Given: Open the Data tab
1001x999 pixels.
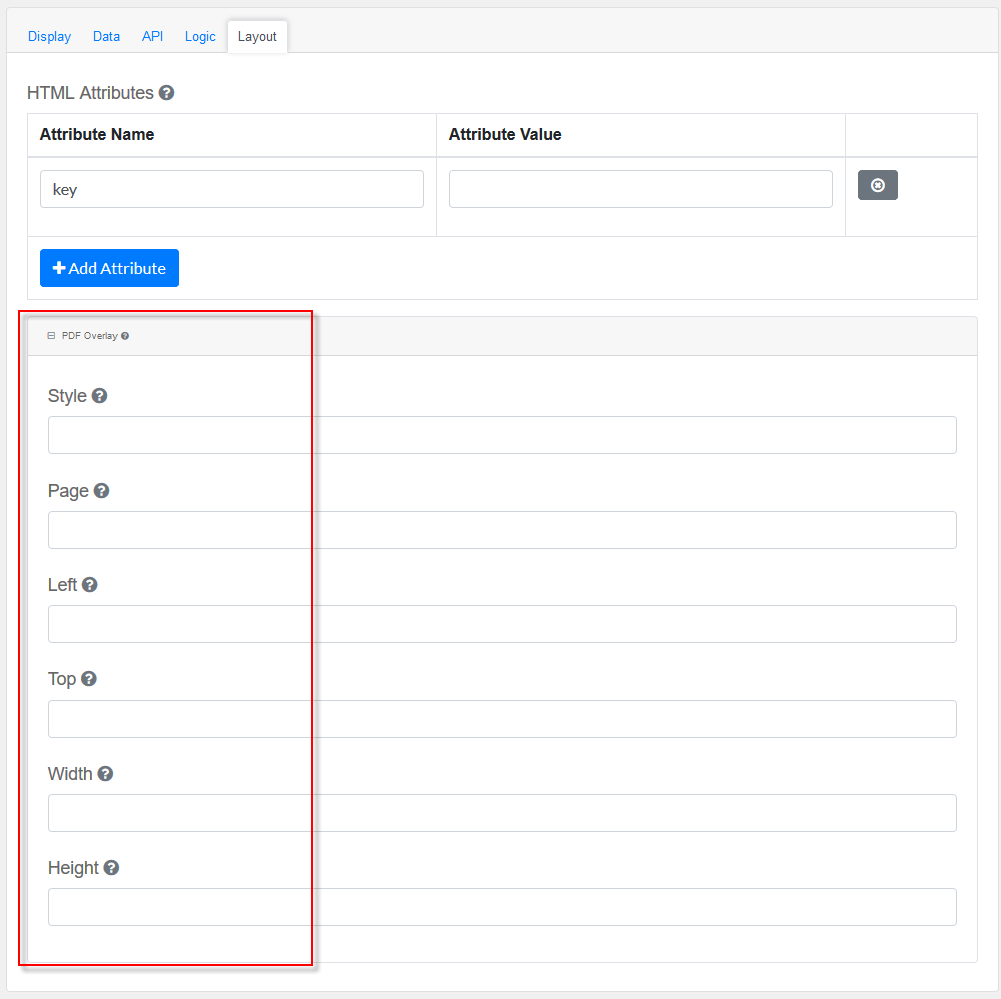Looking at the screenshot, I should click(106, 36).
